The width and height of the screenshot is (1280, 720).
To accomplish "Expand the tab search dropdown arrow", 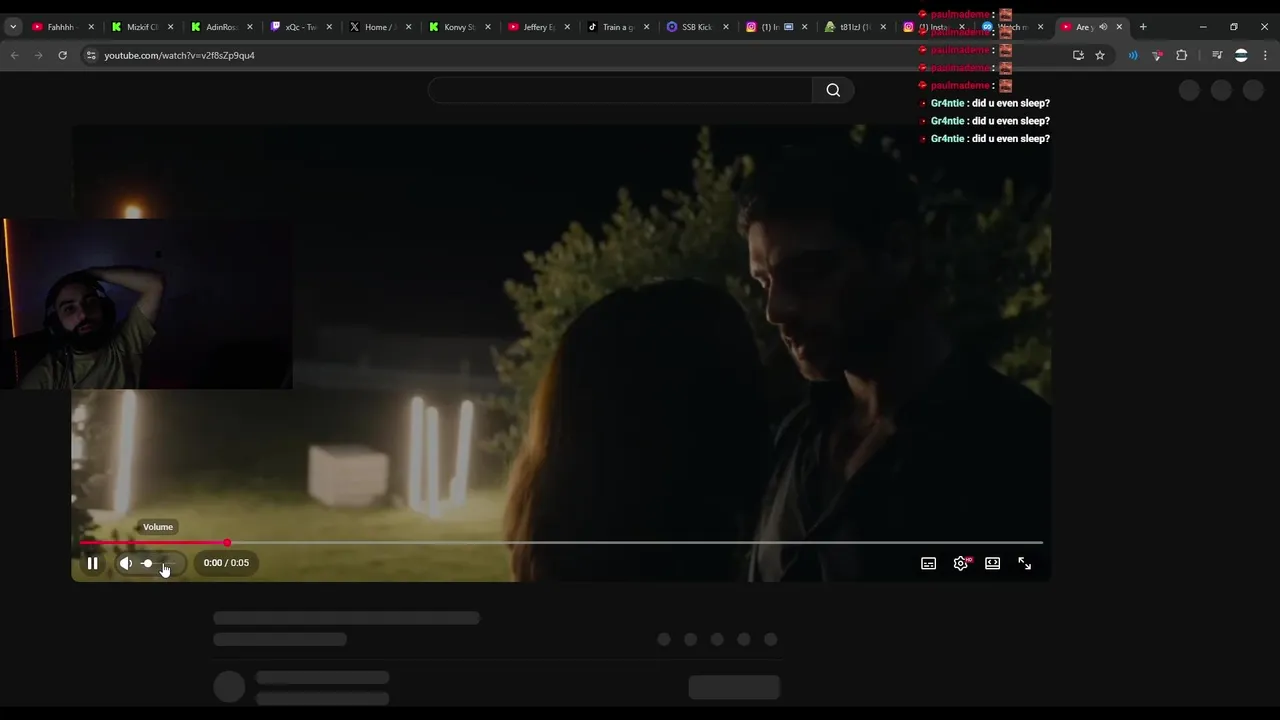I will pos(13,27).
